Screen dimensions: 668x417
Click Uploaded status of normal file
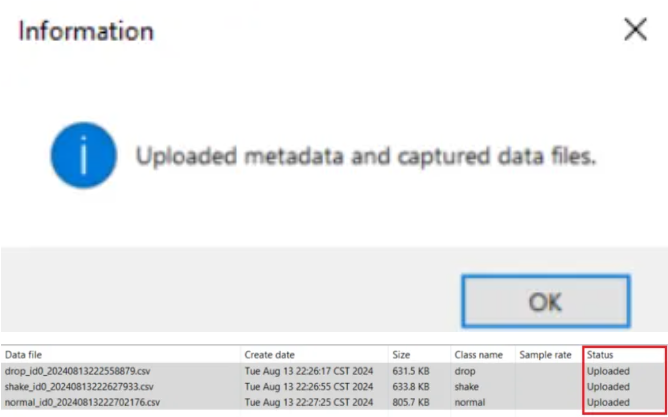(608, 402)
